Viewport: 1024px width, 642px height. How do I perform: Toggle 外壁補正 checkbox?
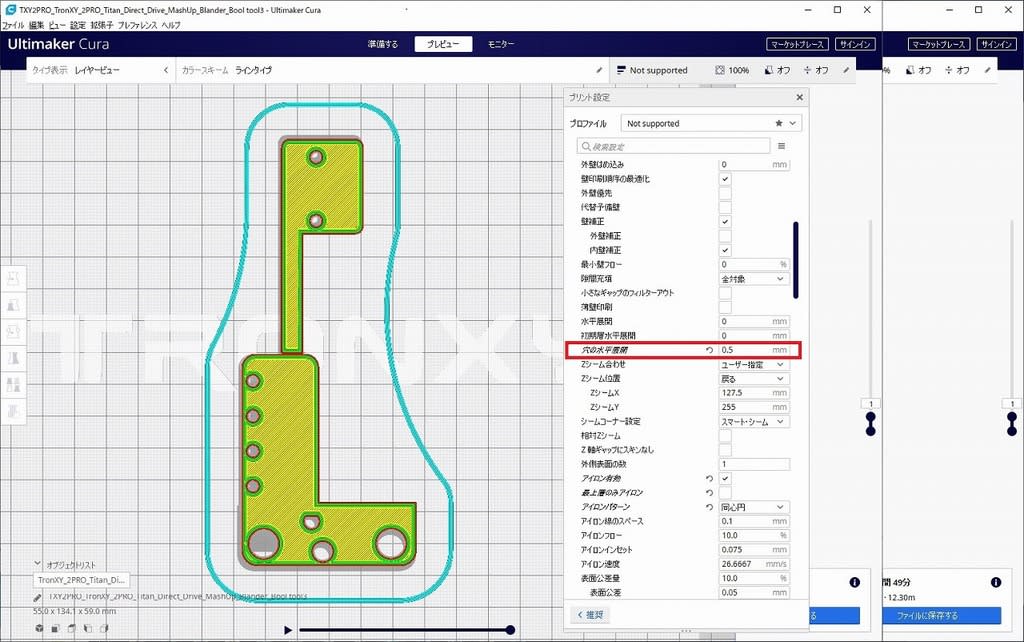(725, 236)
